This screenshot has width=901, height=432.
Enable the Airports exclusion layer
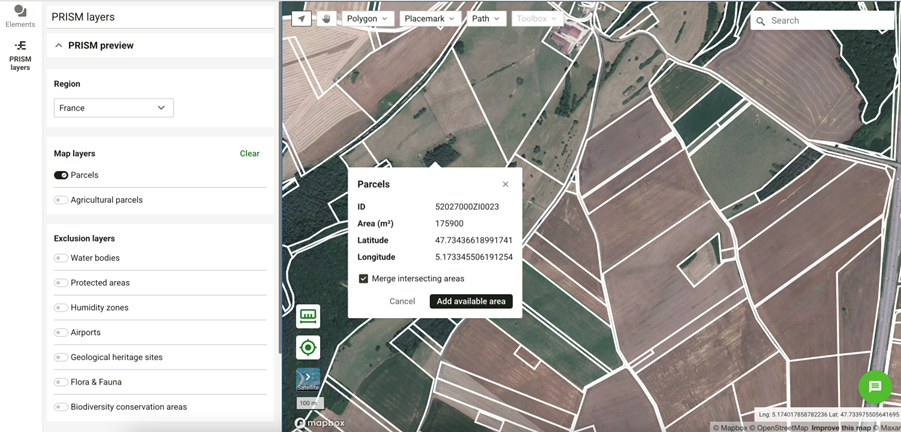[x=61, y=332]
